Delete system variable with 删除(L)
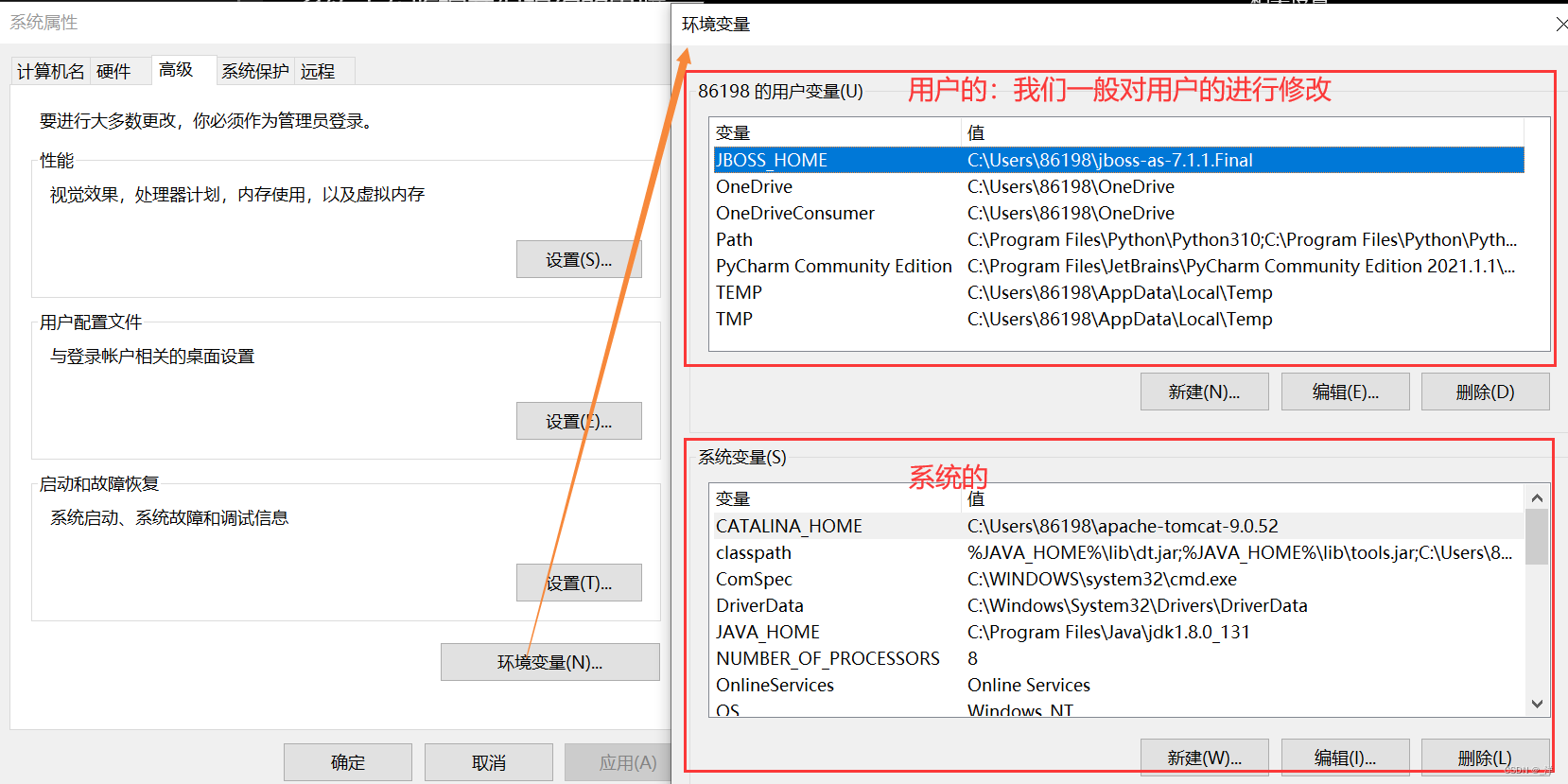This screenshot has width=1568, height=784. pyautogui.click(x=1485, y=758)
